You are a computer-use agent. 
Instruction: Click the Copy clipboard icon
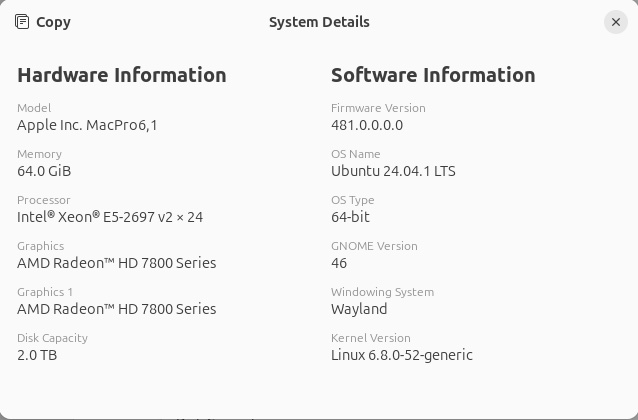[22, 22]
